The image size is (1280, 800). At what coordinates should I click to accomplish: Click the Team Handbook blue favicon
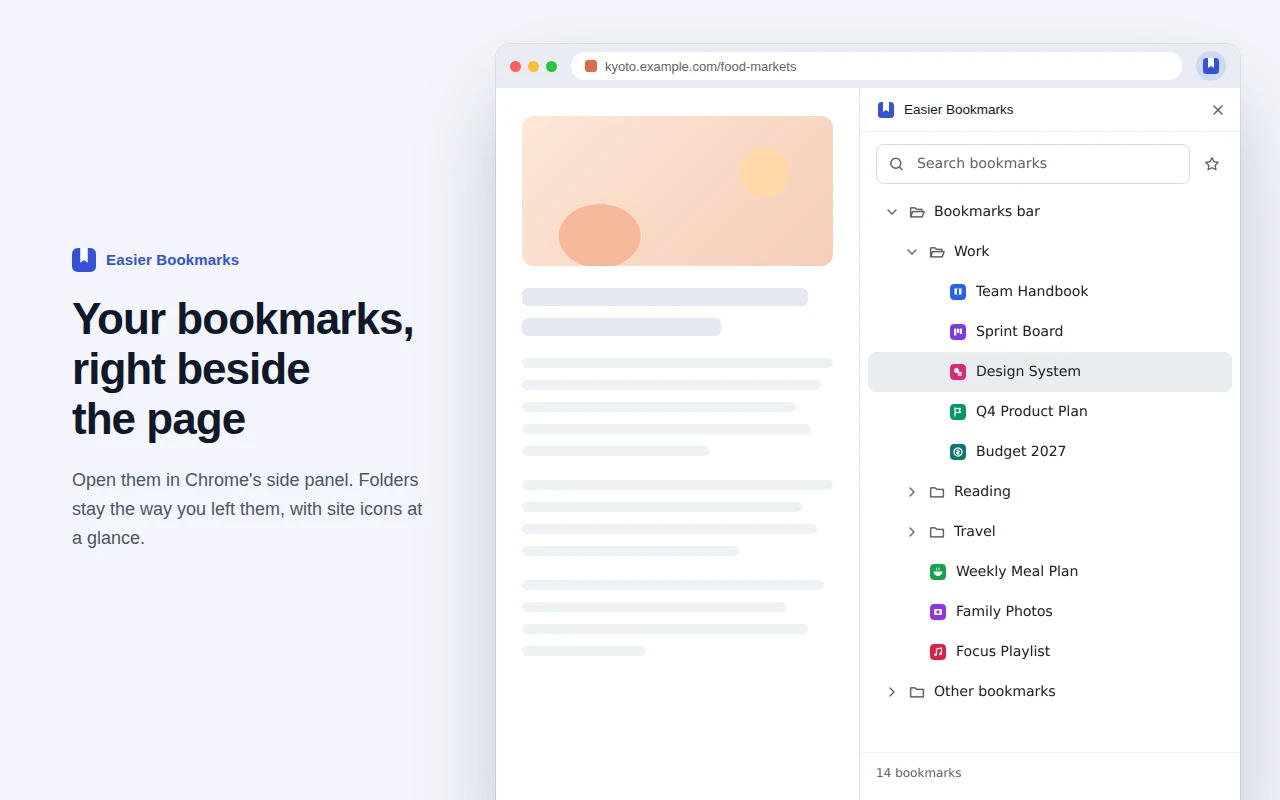coord(958,292)
